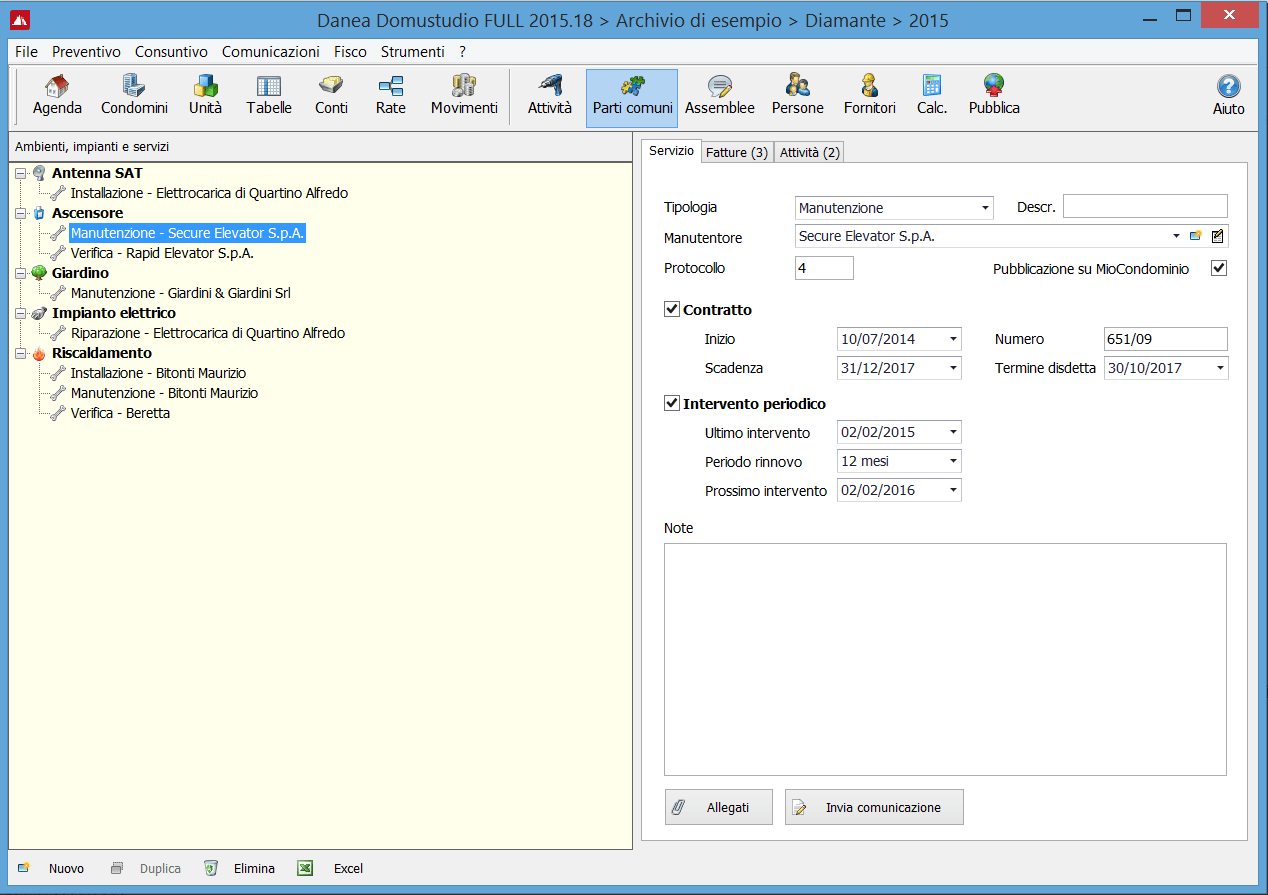Click the Riscaldamento flame icon

click(39, 353)
